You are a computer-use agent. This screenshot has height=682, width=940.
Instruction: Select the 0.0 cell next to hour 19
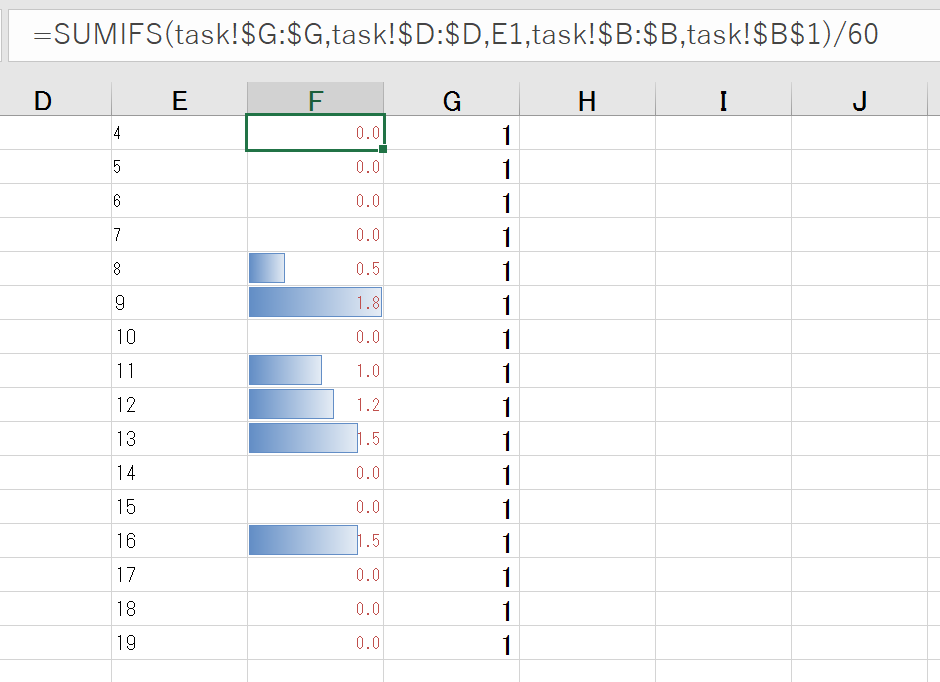315,642
